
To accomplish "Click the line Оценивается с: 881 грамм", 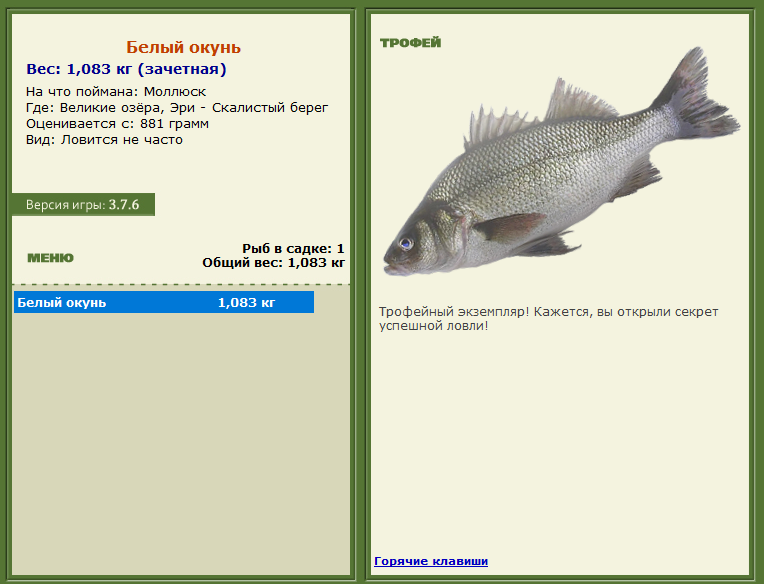I will 117,124.
